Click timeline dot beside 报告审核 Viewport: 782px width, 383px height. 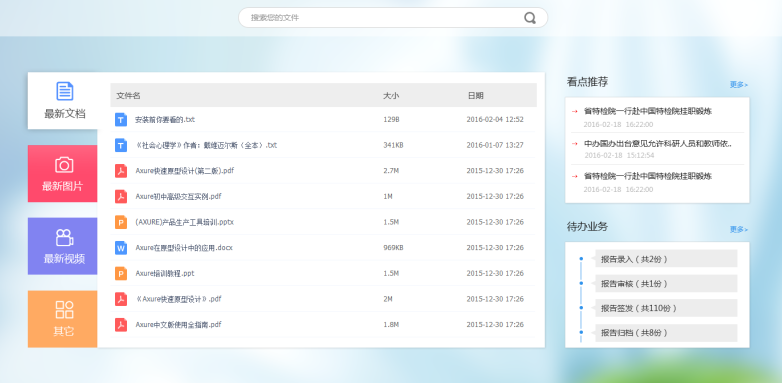tap(581, 283)
